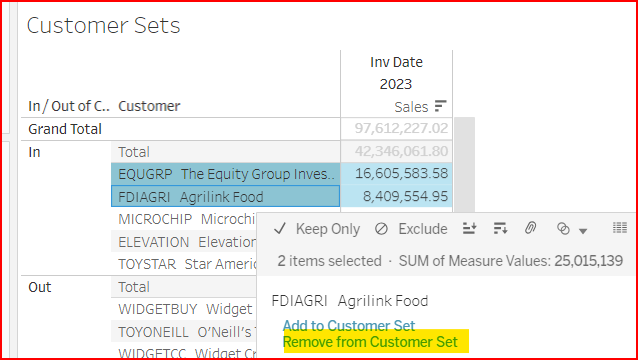
Task: Click the create set overlapping circles icon
Action: (x=563, y=229)
